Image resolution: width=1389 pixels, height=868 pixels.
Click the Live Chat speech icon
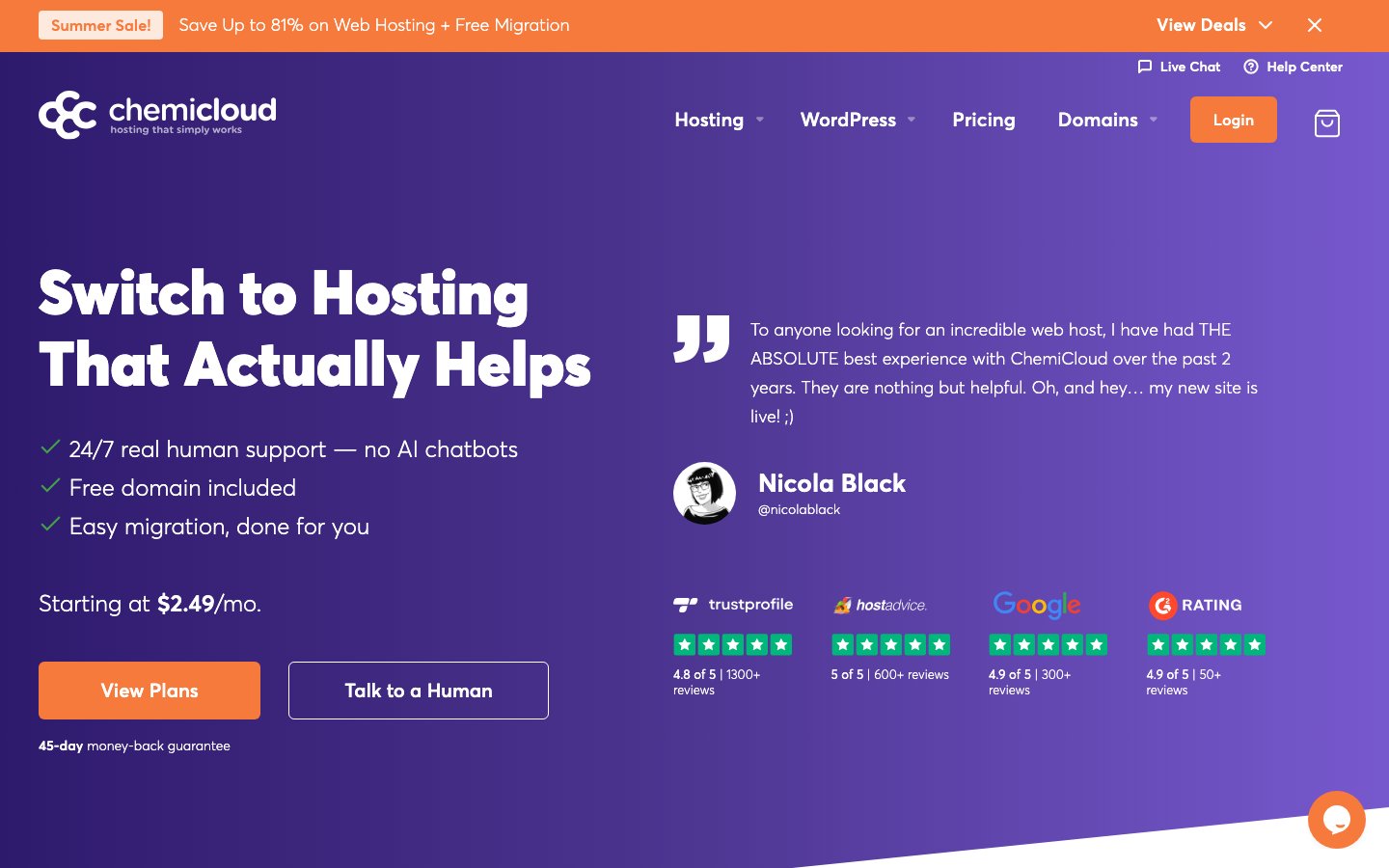click(1145, 67)
